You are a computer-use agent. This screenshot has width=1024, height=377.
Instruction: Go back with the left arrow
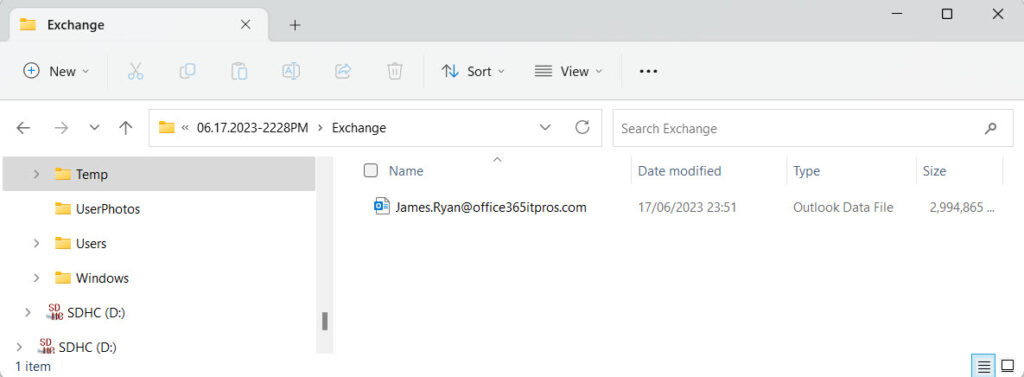(x=24, y=128)
